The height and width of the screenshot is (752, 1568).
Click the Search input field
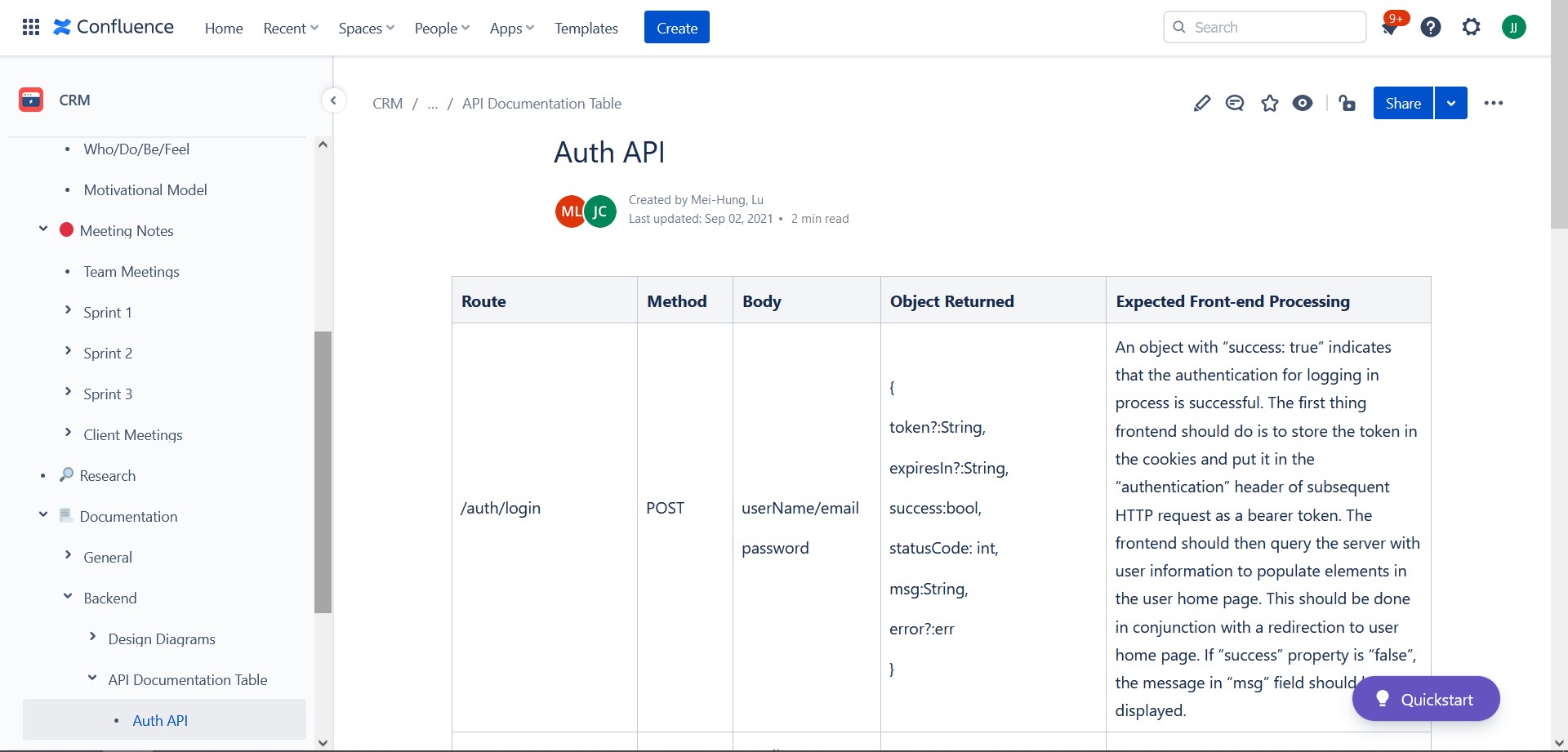(x=1264, y=27)
